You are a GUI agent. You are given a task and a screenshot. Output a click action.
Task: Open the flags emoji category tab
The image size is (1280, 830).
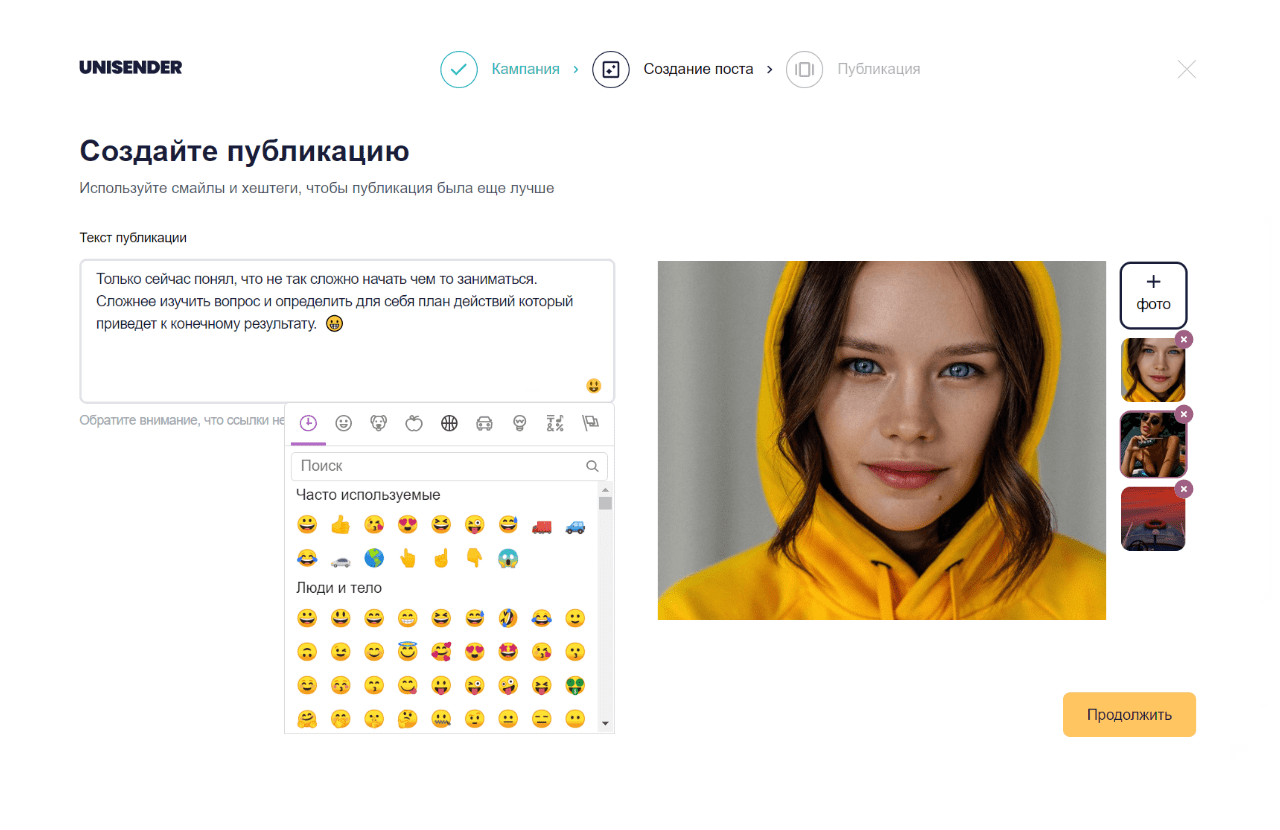(590, 423)
